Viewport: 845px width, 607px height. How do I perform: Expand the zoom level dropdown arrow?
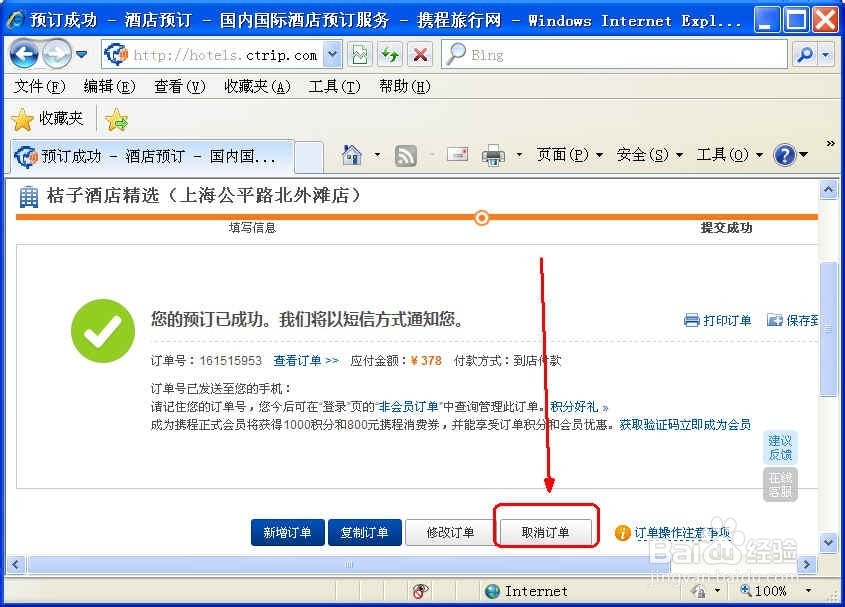coord(808,591)
